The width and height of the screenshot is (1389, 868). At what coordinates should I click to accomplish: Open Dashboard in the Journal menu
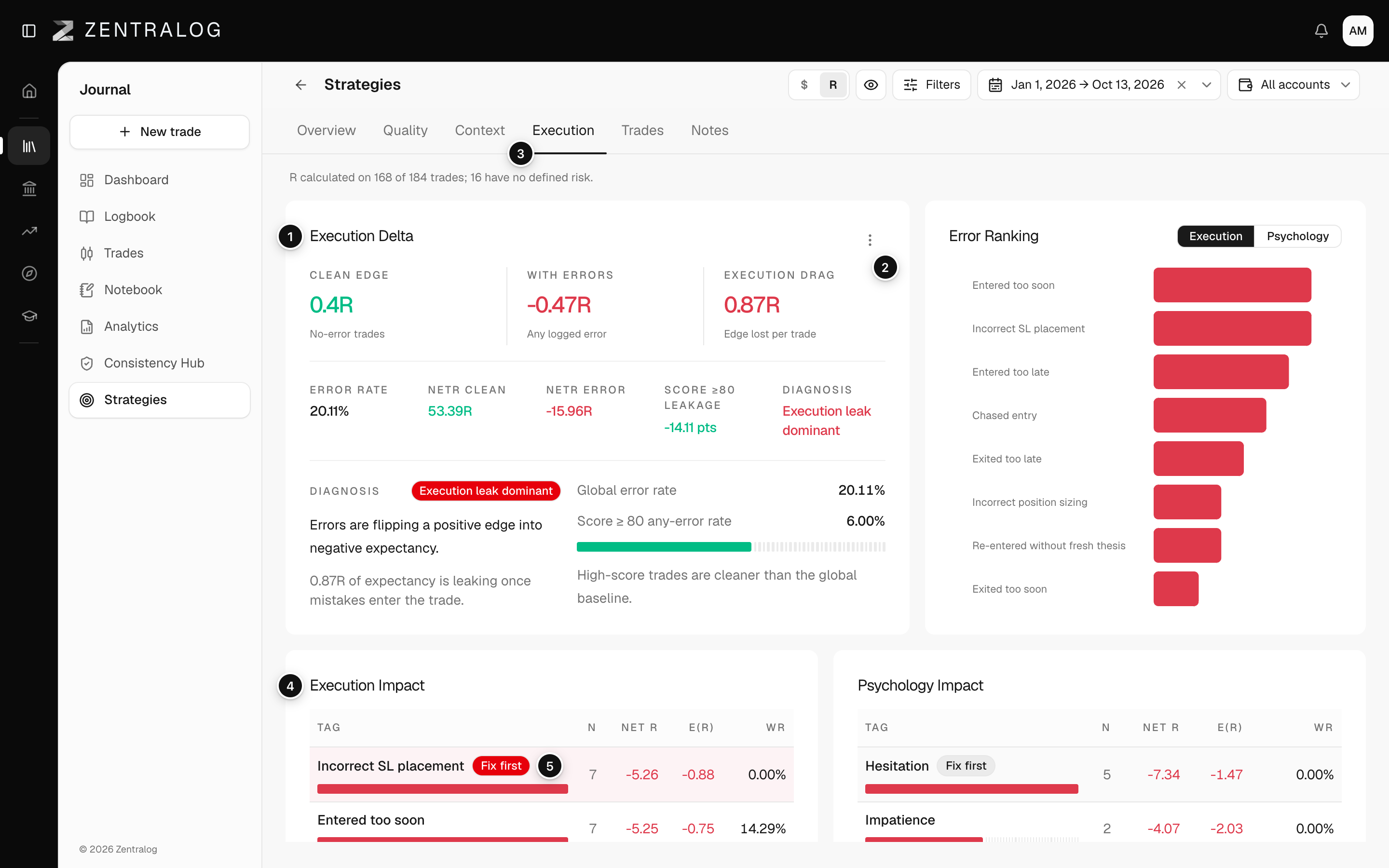click(x=160, y=180)
